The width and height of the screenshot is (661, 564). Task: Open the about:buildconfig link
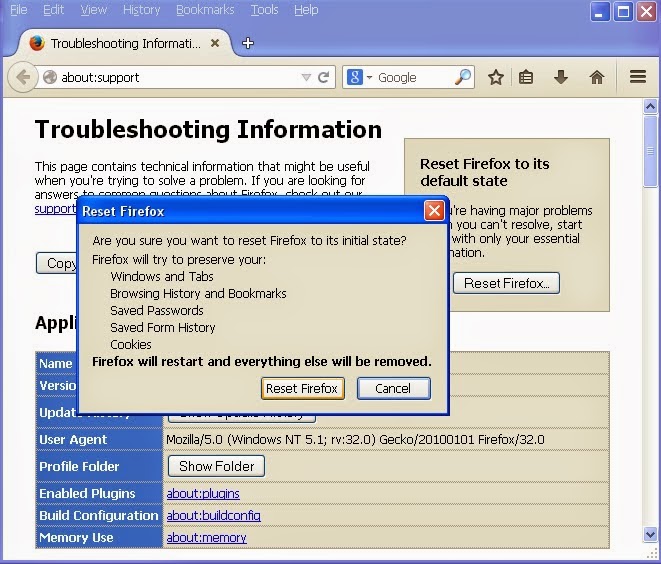(214, 516)
